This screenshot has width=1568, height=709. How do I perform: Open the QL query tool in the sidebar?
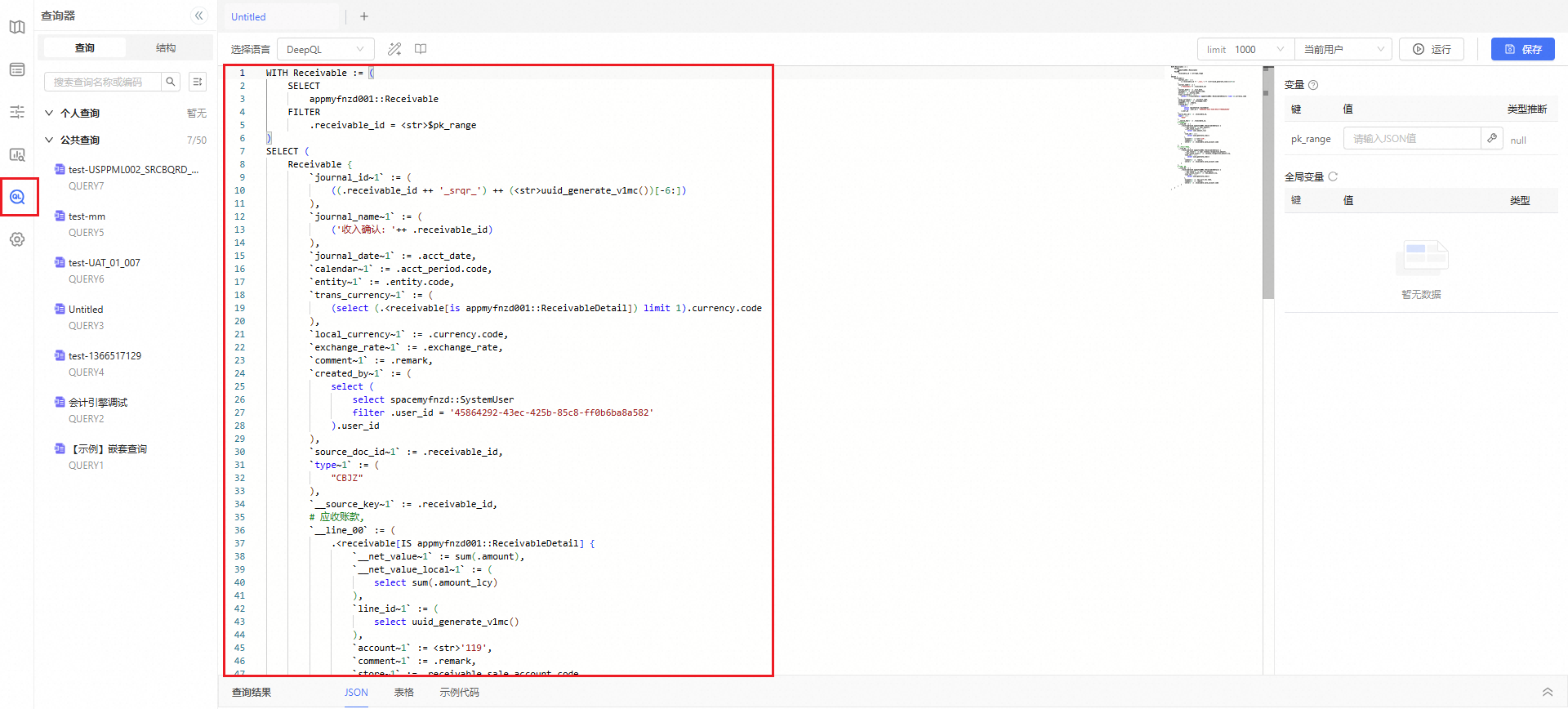point(17,197)
